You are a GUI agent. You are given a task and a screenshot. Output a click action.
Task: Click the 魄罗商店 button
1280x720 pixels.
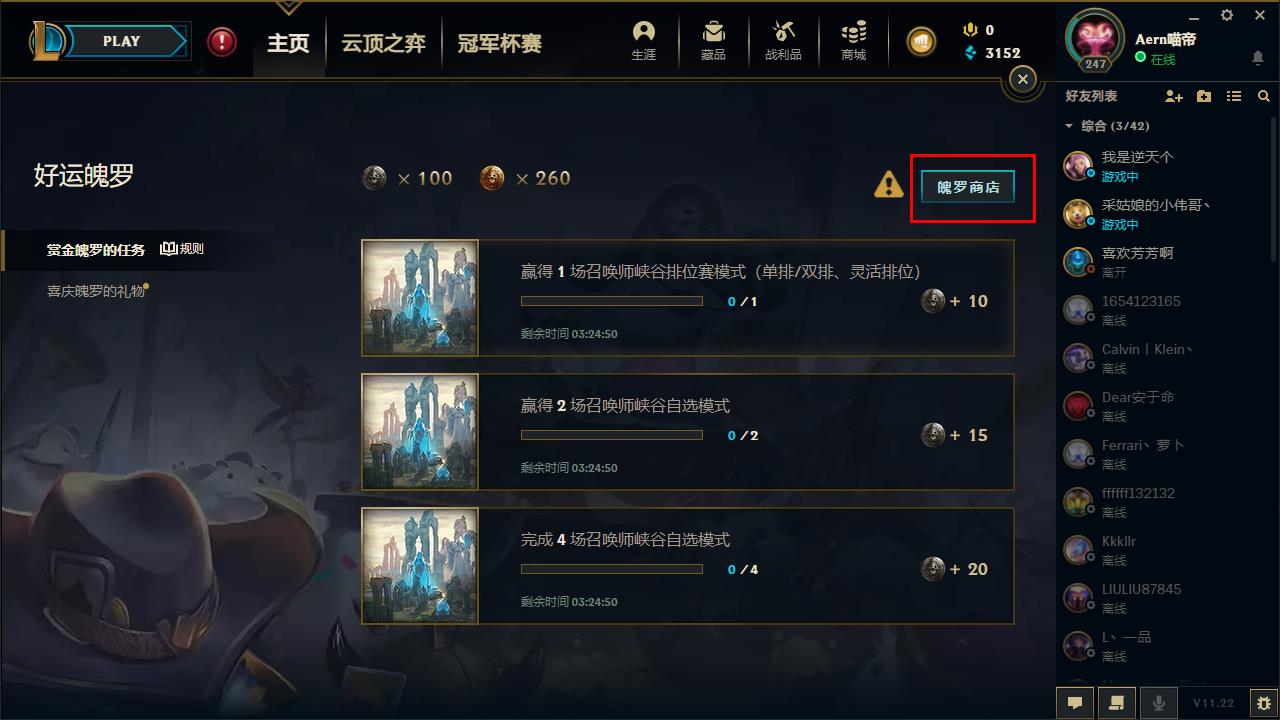click(968, 187)
